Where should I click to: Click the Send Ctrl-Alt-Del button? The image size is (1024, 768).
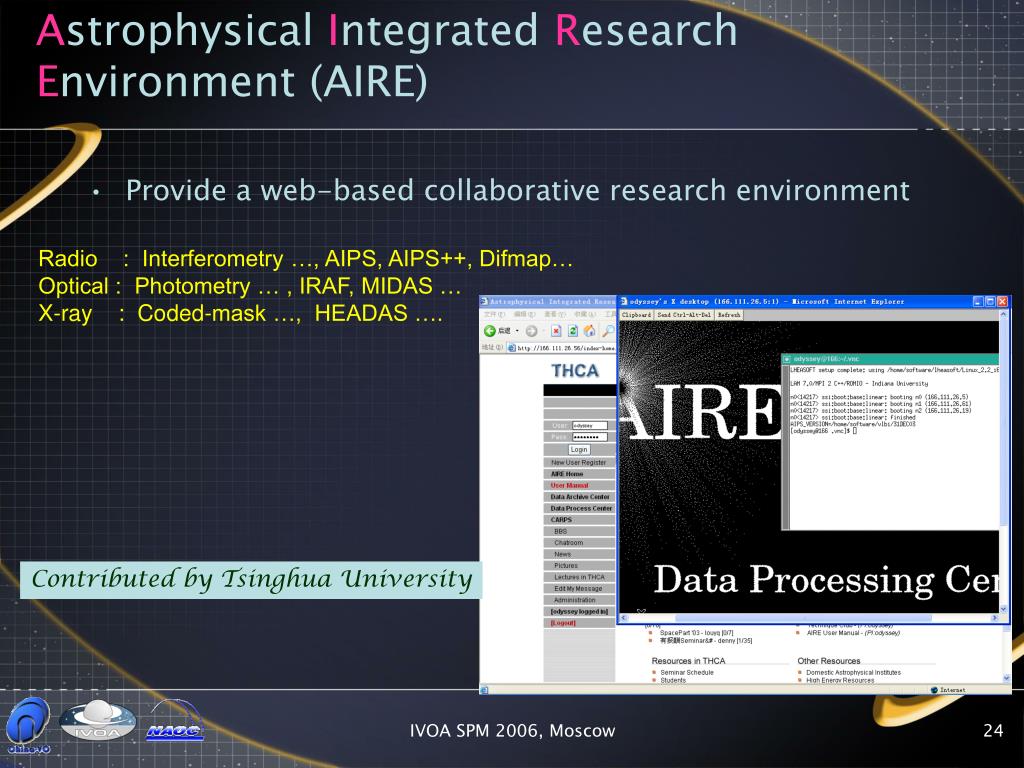pos(684,315)
